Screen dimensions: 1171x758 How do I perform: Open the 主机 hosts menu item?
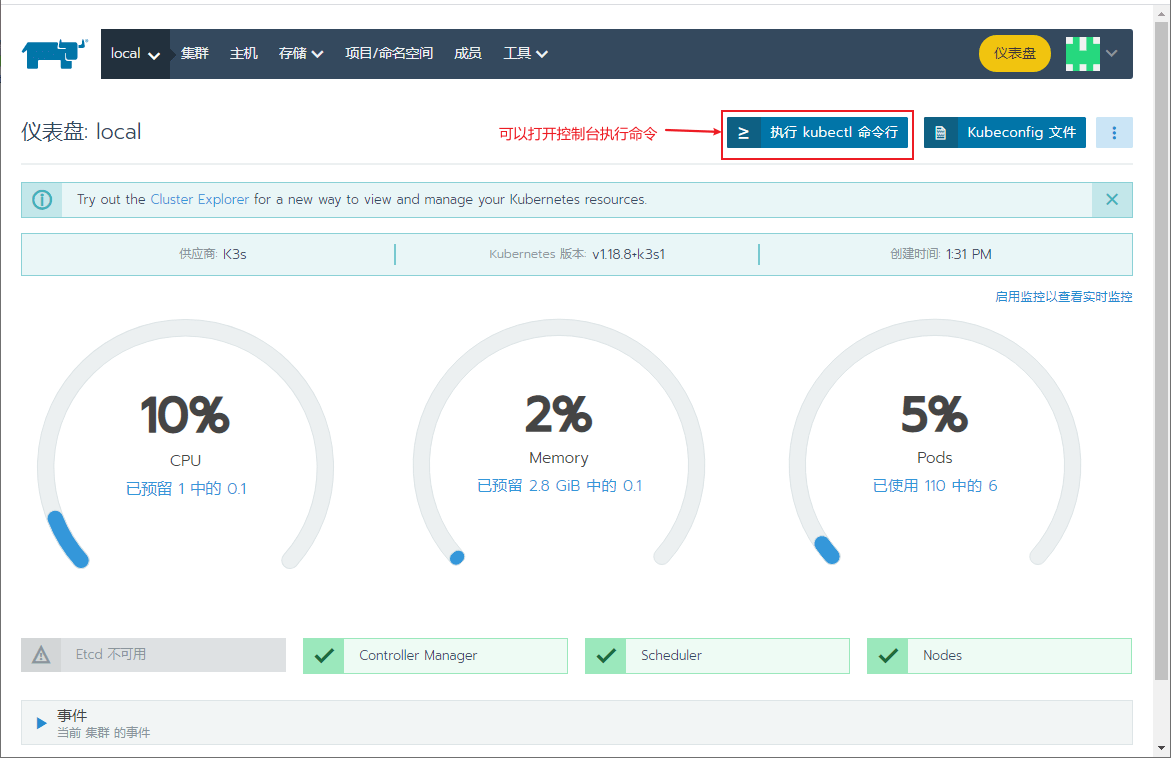pos(243,54)
